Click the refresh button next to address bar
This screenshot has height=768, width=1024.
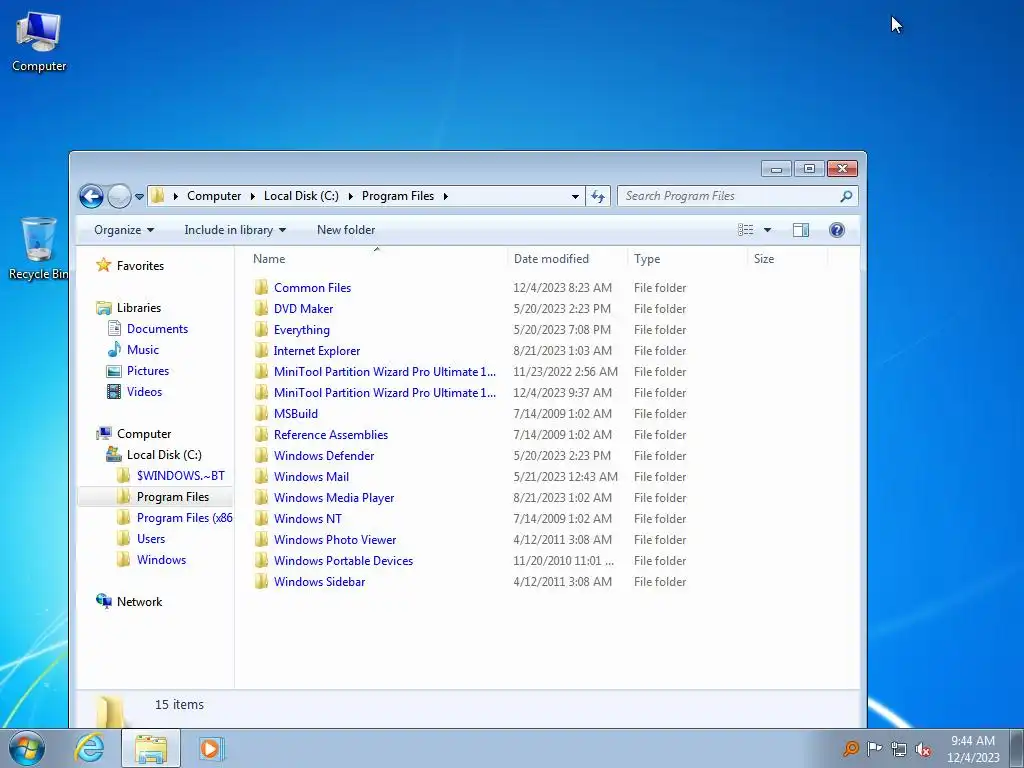coord(598,196)
